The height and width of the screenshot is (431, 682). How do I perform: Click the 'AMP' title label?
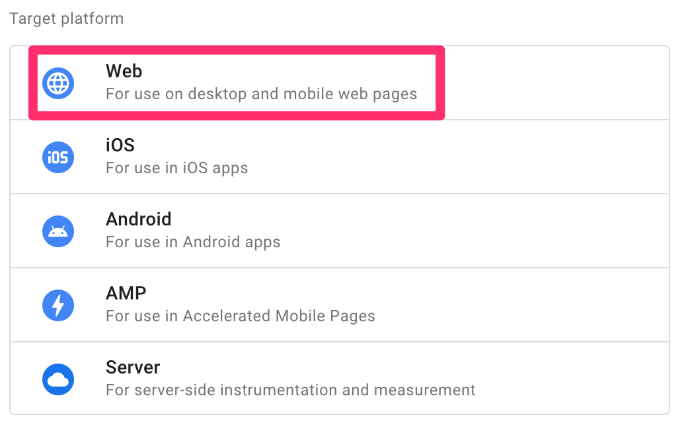[126, 293]
